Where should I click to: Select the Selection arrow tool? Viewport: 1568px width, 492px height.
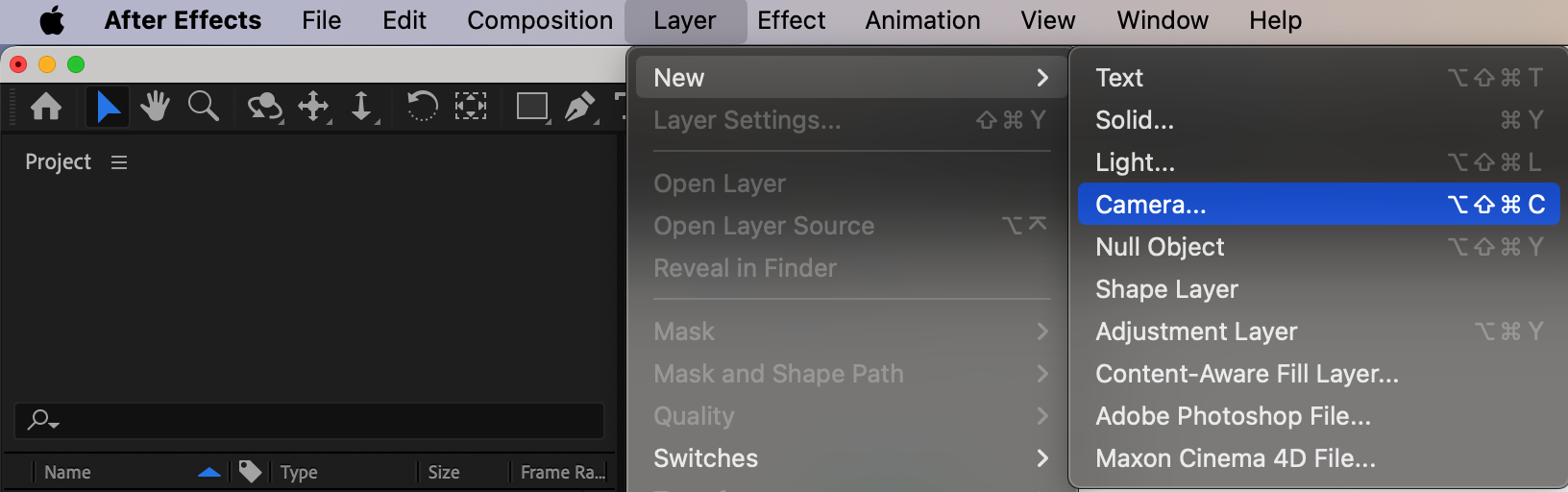(x=108, y=106)
